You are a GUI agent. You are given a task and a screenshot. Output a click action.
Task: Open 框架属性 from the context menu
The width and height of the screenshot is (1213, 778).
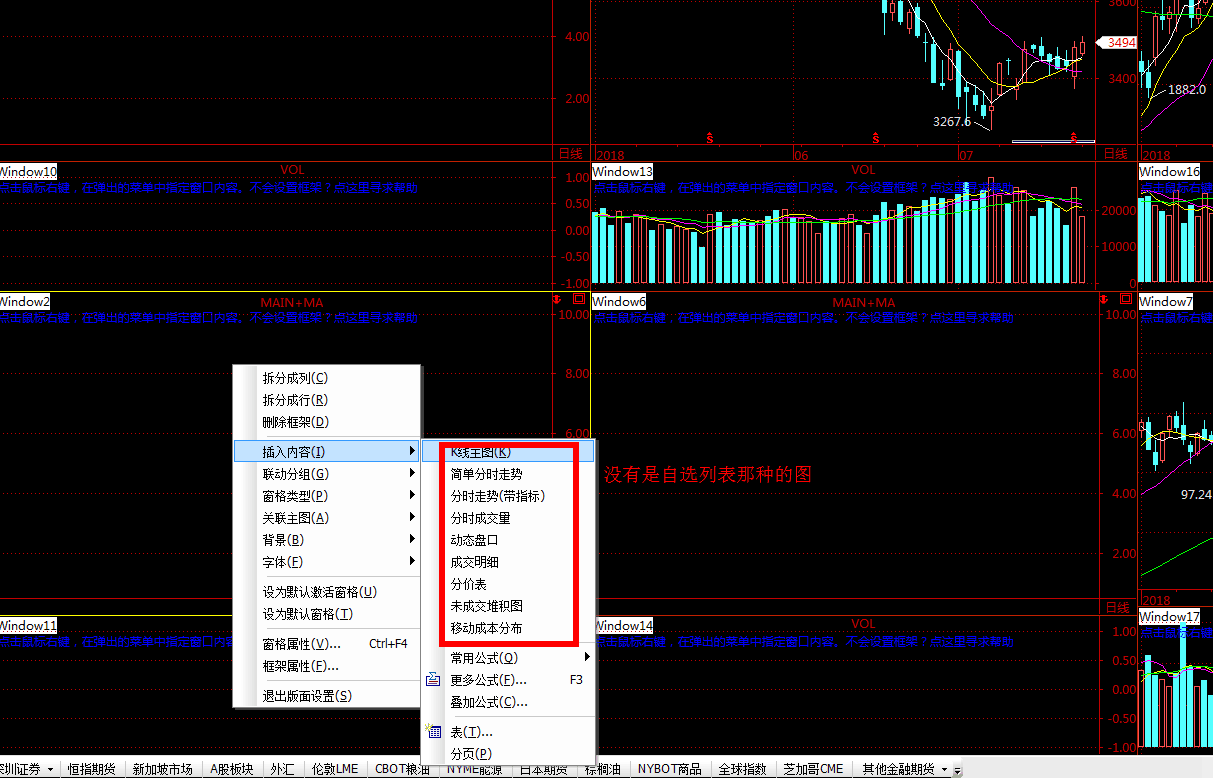click(327, 666)
